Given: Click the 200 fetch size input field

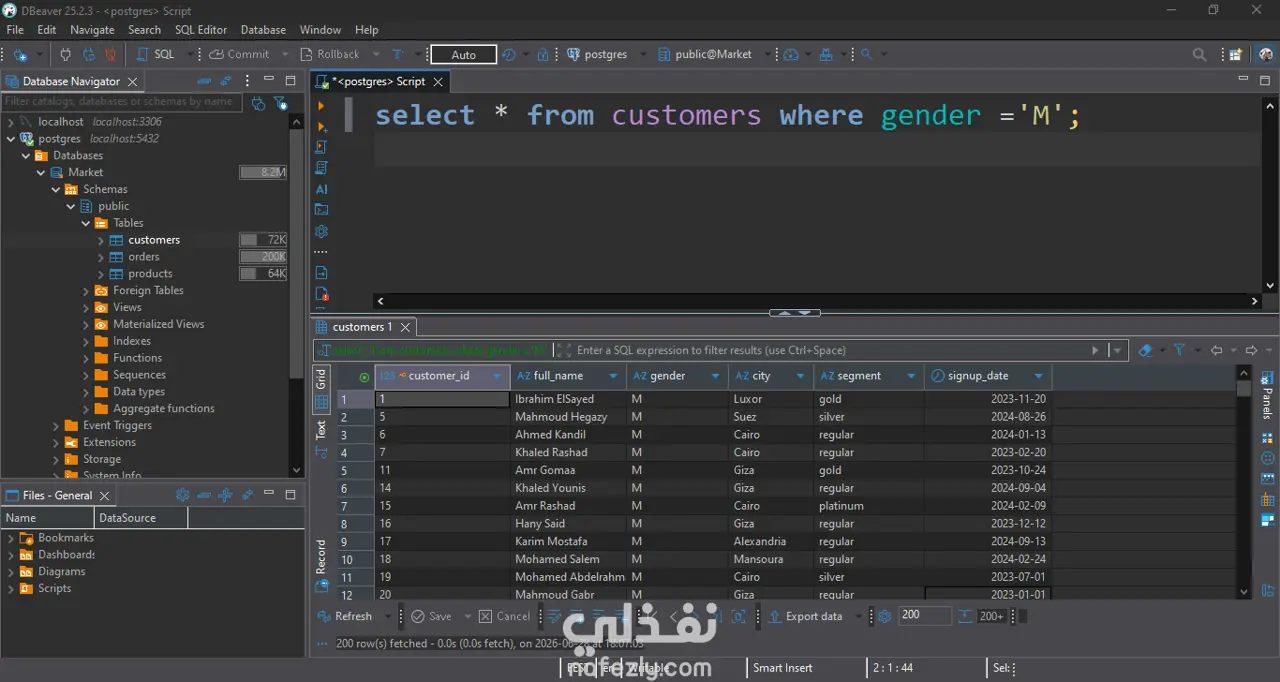Looking at the screenshot, I should click(925, 616).
